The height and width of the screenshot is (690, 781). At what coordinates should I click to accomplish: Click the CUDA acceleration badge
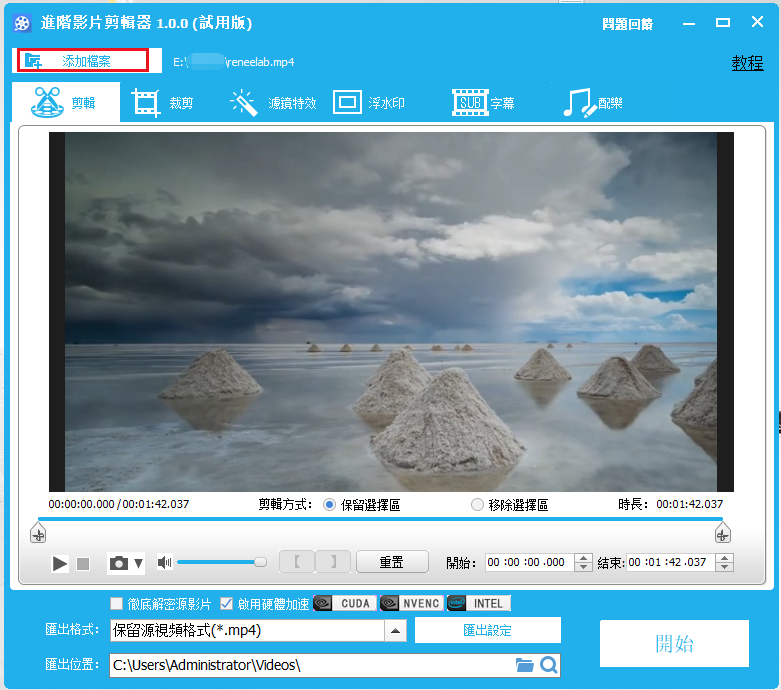click(345, 603)
